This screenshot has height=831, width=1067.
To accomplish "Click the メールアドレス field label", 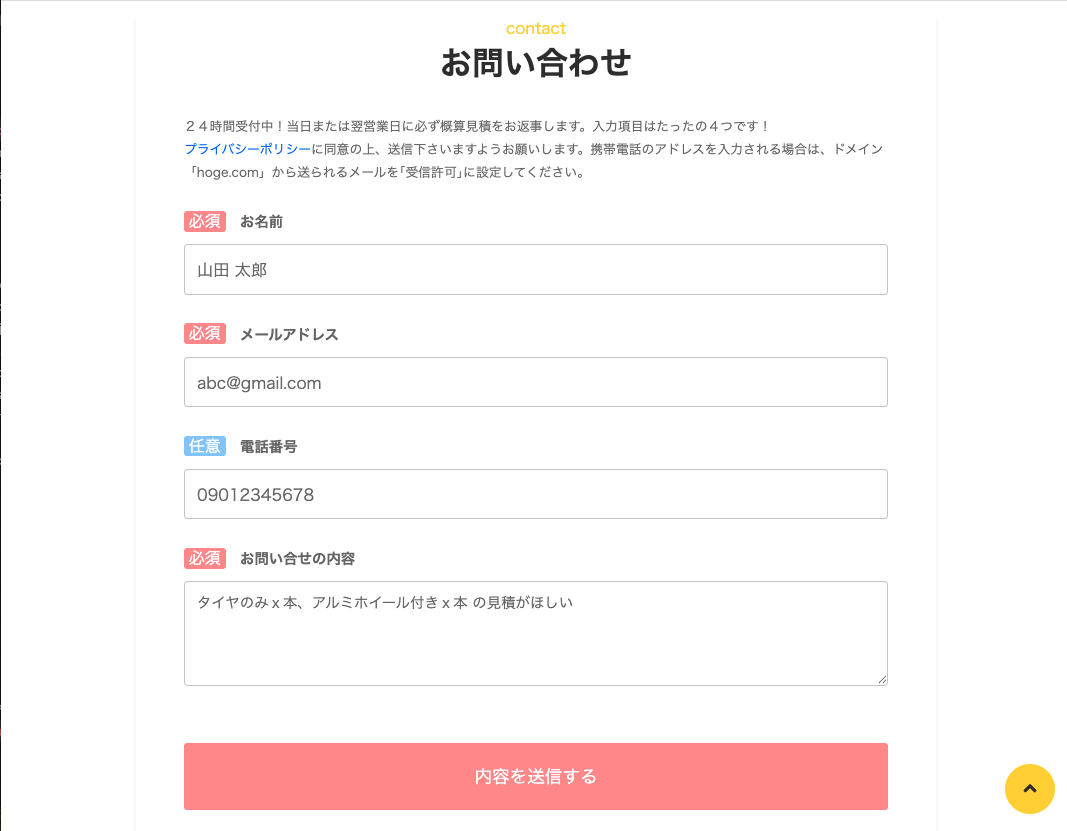I will click(289, 334).
